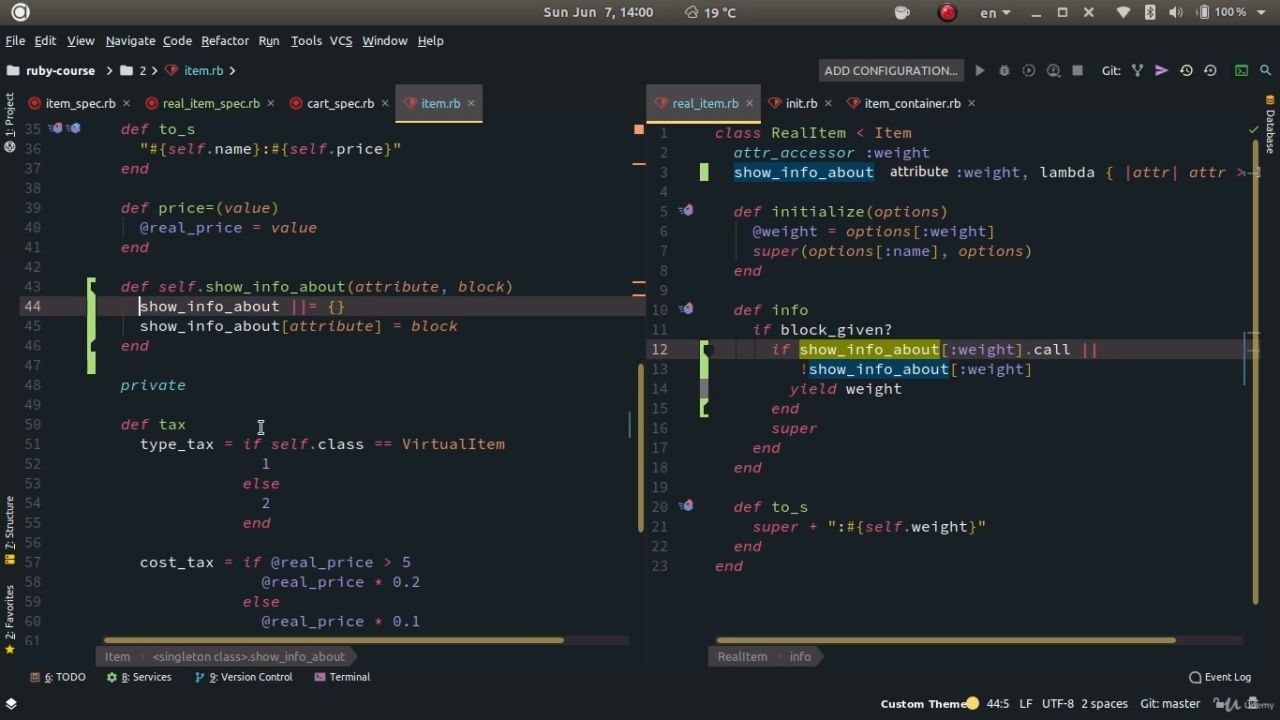Open the 2: Favorites tool window
This screenshot has width=1280, height=720.
(9, 620)
